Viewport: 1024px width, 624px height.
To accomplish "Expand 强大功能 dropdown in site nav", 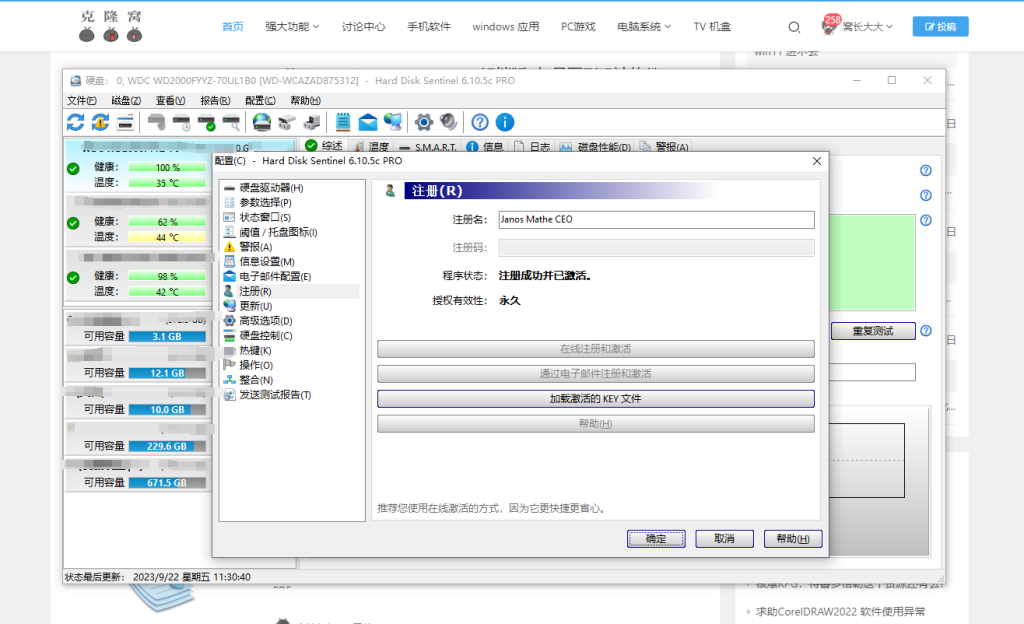I will click(292, 27).
